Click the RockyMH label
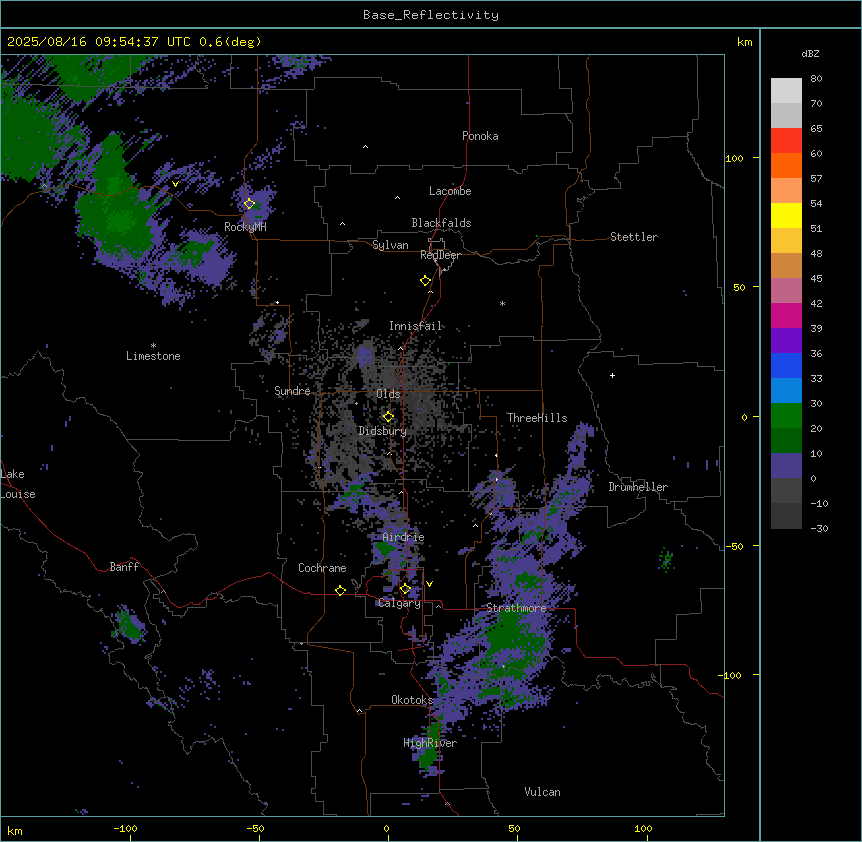 (x=245, y=227)
